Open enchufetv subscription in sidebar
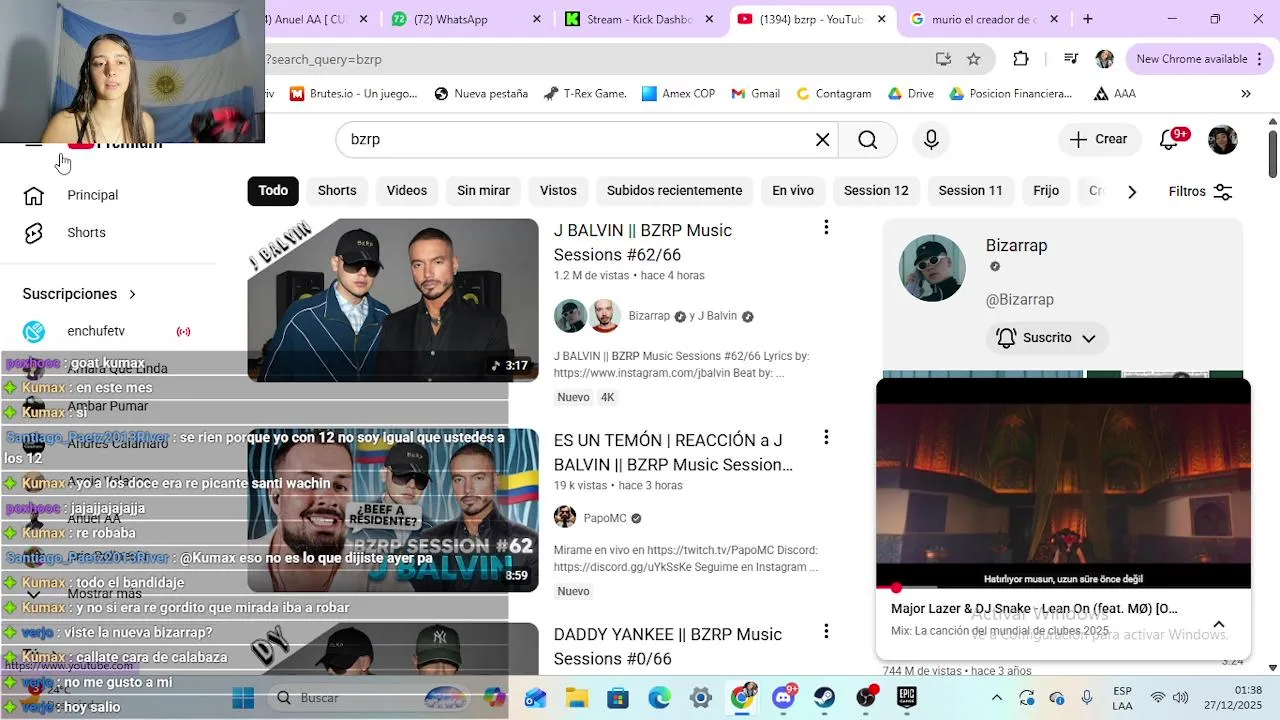Image resolution: width=1280 pixels, height=720 pixels. click(x=96, y=331)
